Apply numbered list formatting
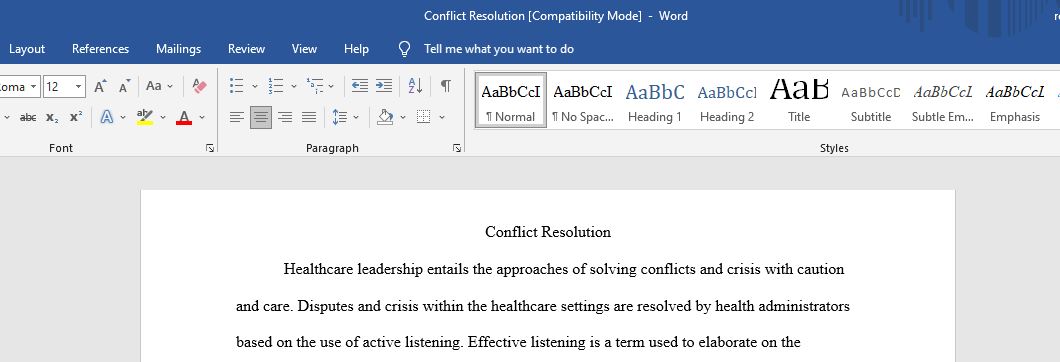1060x362 pixels. [276, 86]
